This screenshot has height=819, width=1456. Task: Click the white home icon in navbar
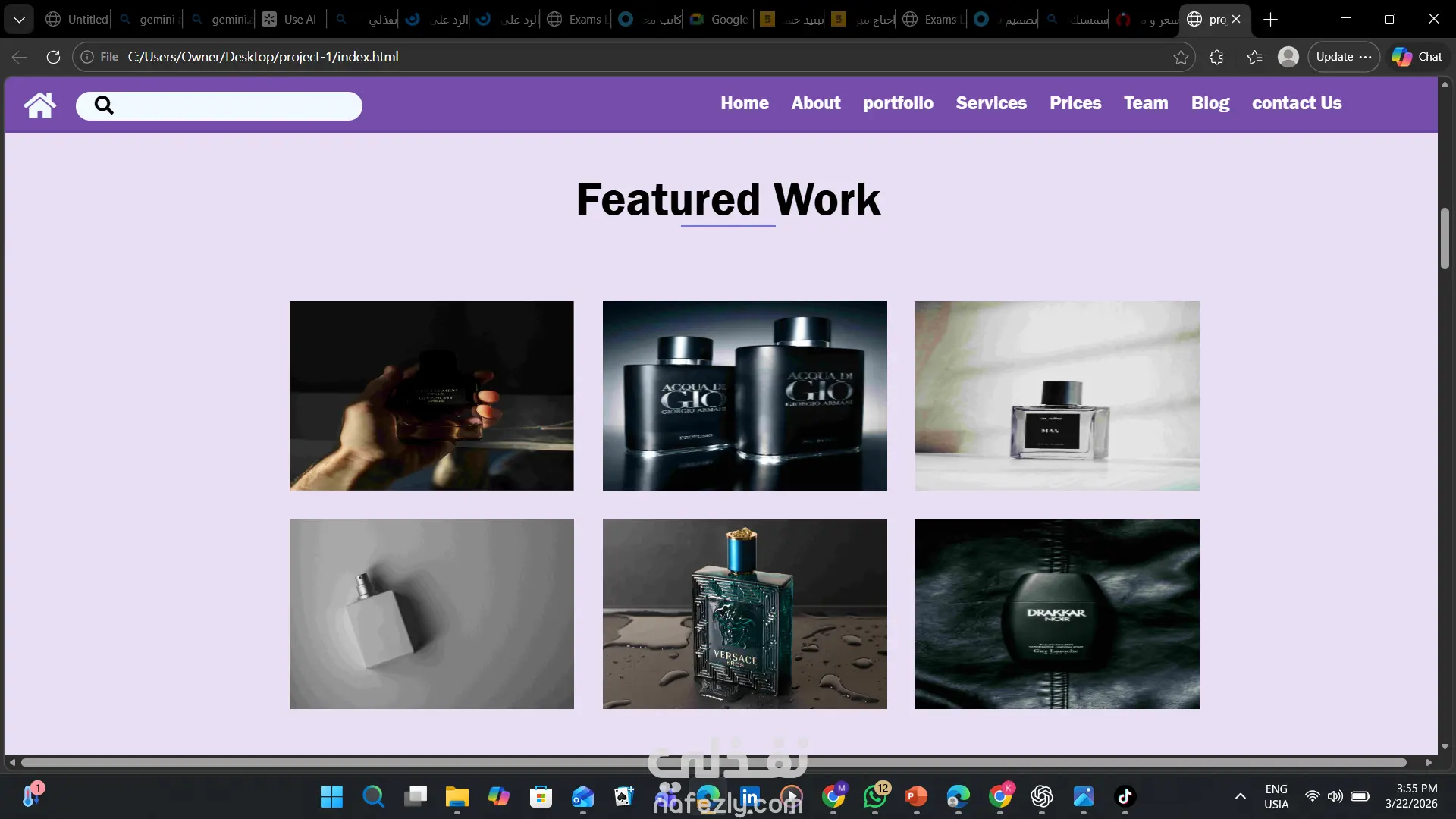[39, 105]
